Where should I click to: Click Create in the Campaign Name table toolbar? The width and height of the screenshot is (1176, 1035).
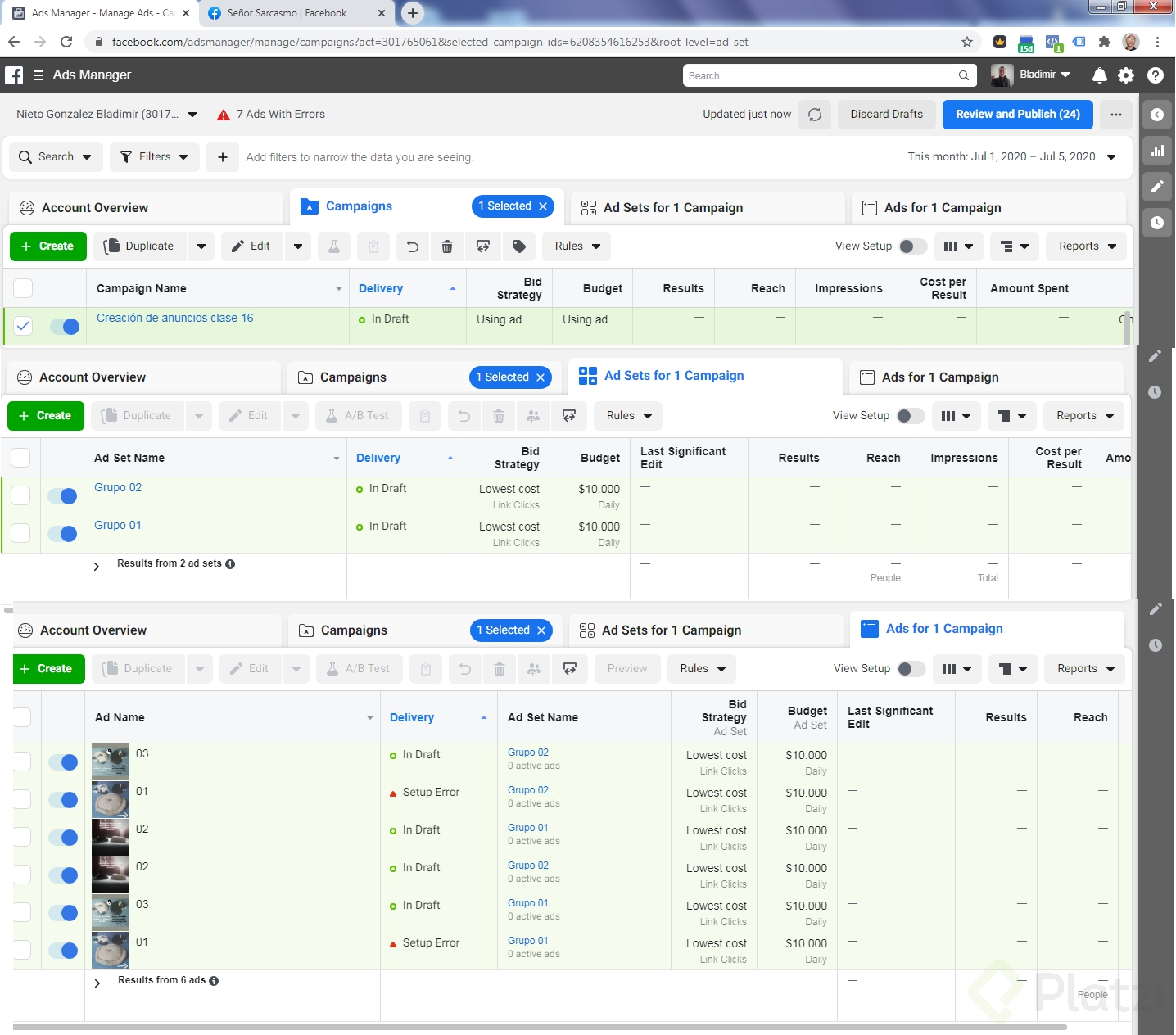point(48,246)
